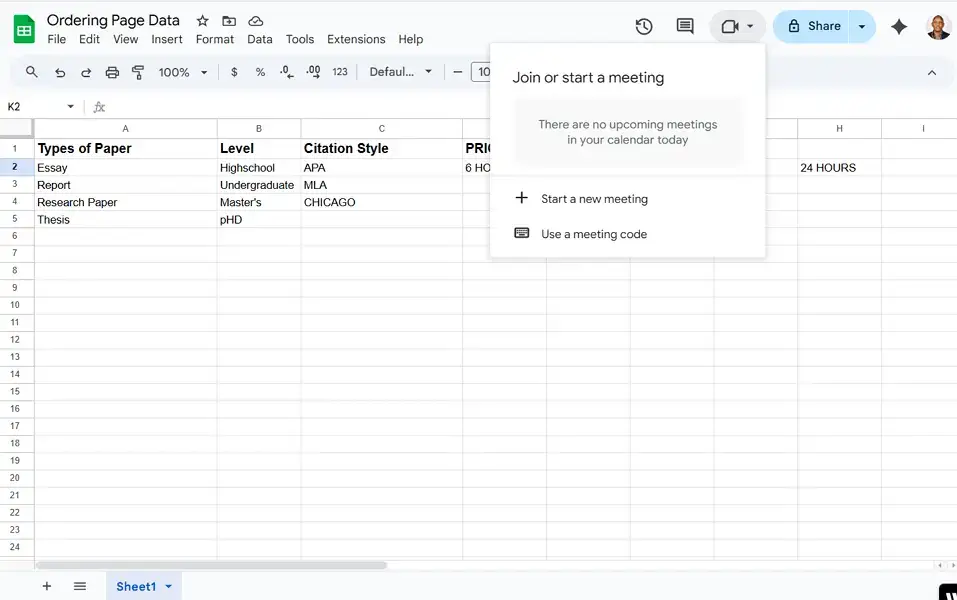Expand the Share button dropdown arrow
The height and width of the screenshot is (600, 957).
(861, 27)
